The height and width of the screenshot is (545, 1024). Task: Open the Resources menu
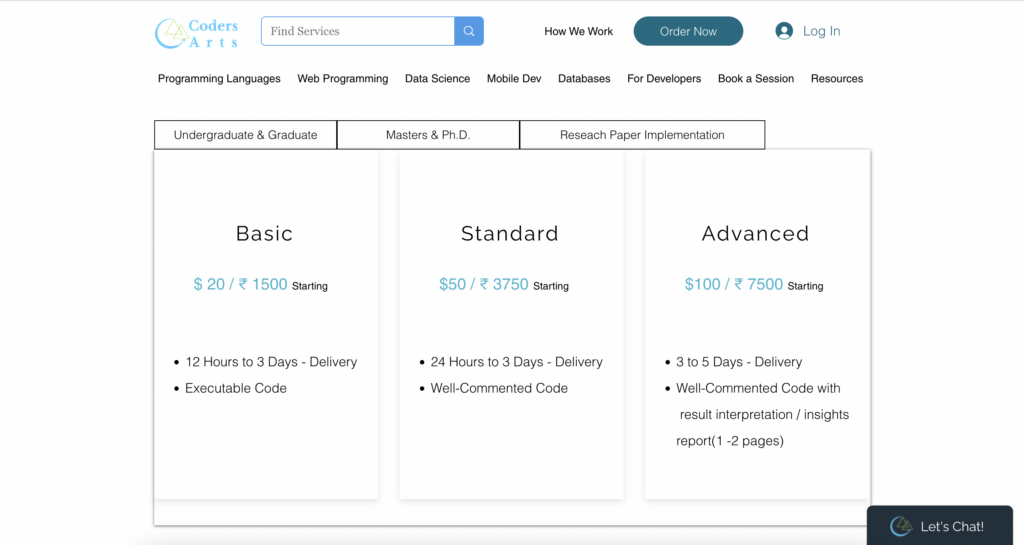point(836,79)
